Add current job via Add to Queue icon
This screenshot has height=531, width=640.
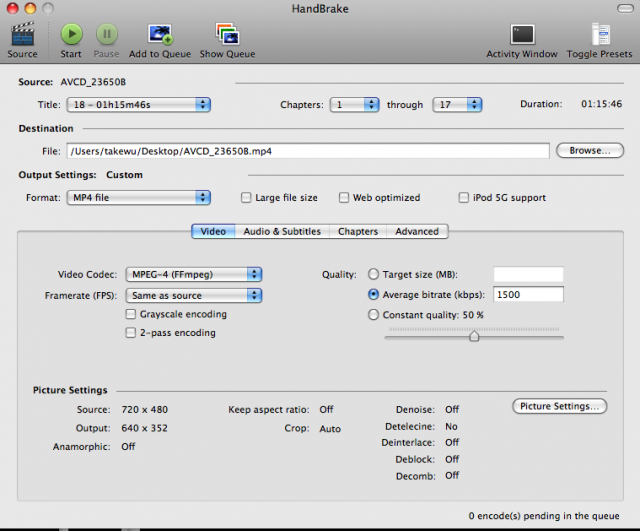click(160, 34)
